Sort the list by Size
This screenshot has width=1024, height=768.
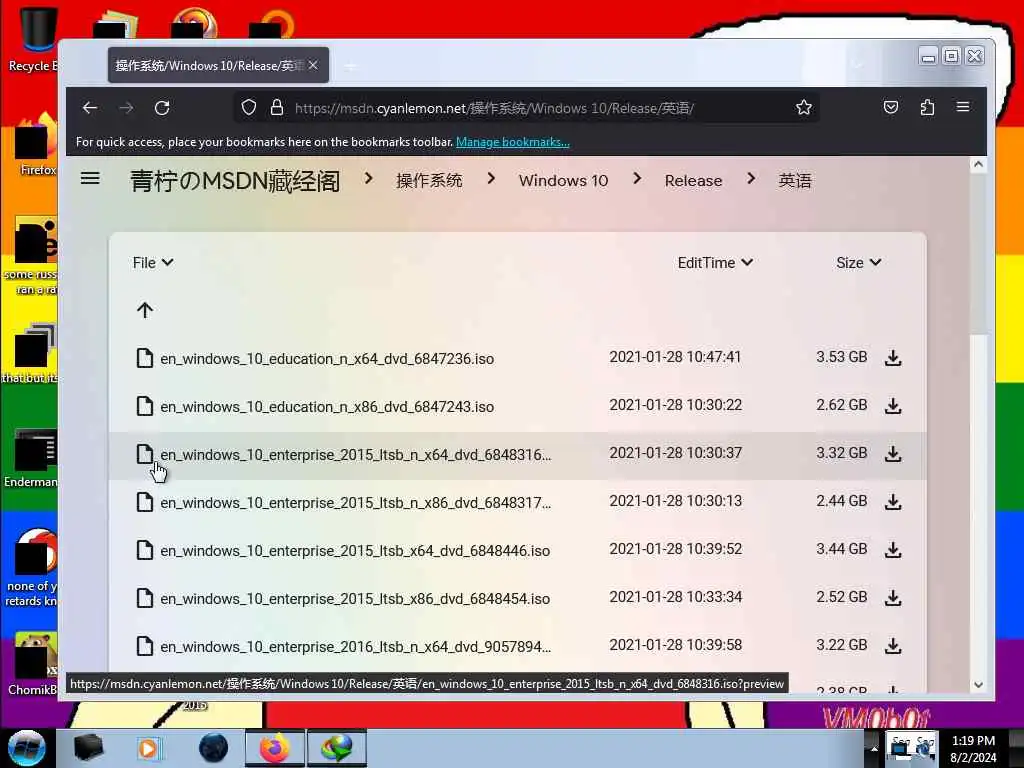(x=859, y=263)
